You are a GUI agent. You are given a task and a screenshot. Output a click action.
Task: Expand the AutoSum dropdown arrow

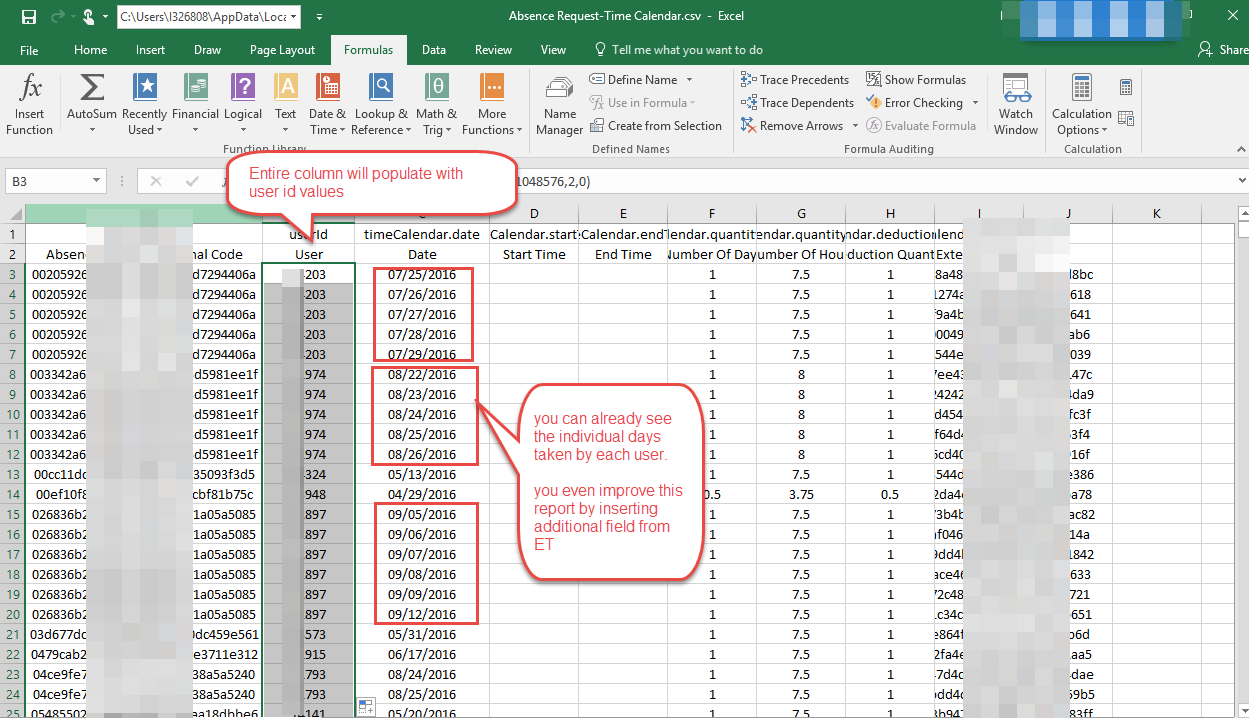[x=92, y=130]
